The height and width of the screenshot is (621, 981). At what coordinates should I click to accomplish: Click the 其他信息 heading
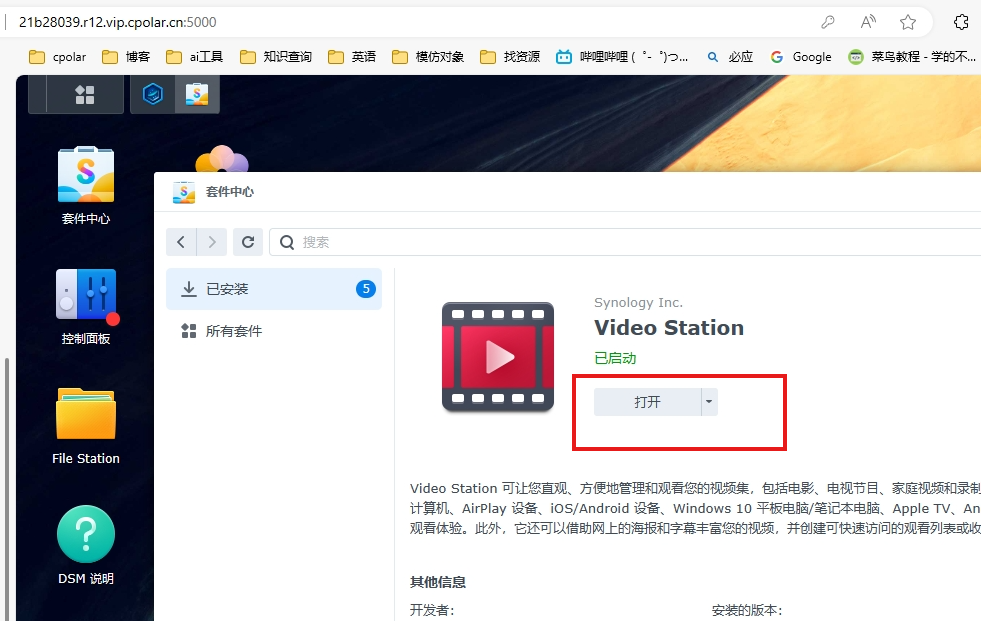[438, 582]
